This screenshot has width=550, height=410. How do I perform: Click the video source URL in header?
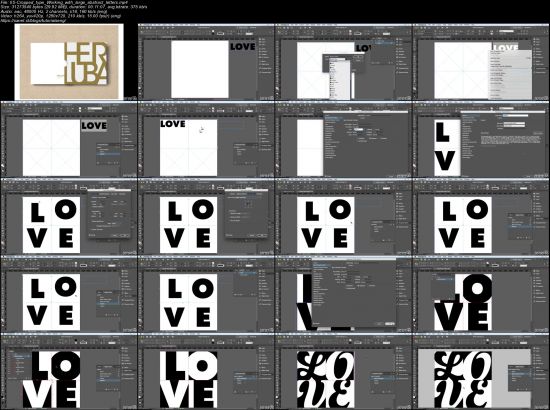[x=34, y=20]
